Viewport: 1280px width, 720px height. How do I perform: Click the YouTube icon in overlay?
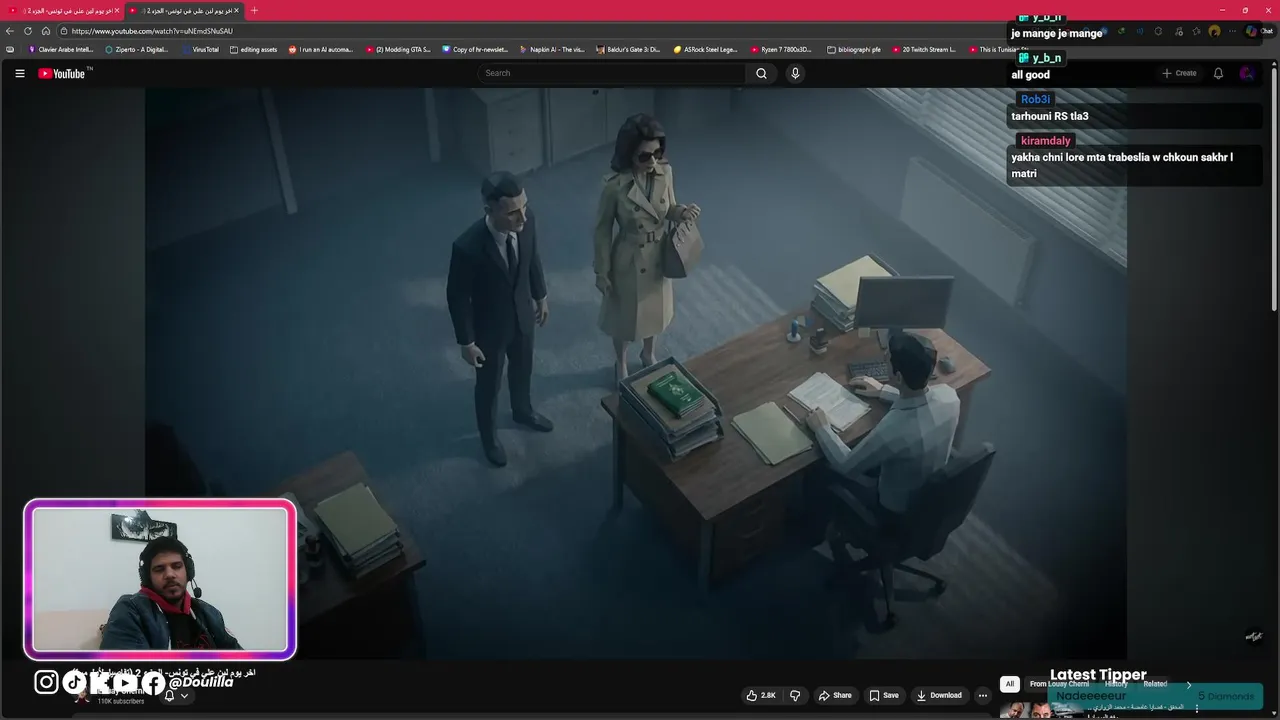[126, 682]
